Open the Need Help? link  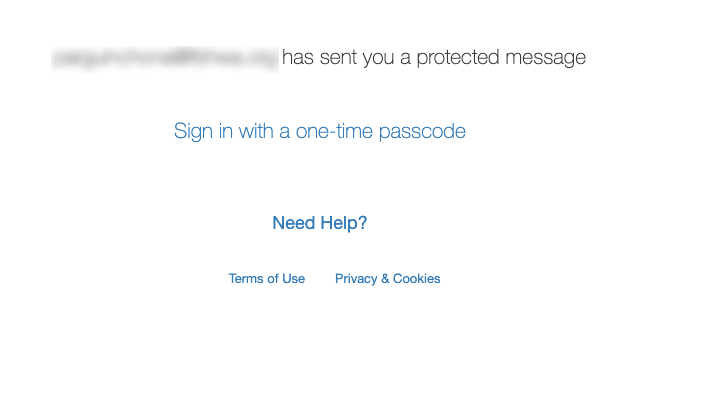point(320,223)
